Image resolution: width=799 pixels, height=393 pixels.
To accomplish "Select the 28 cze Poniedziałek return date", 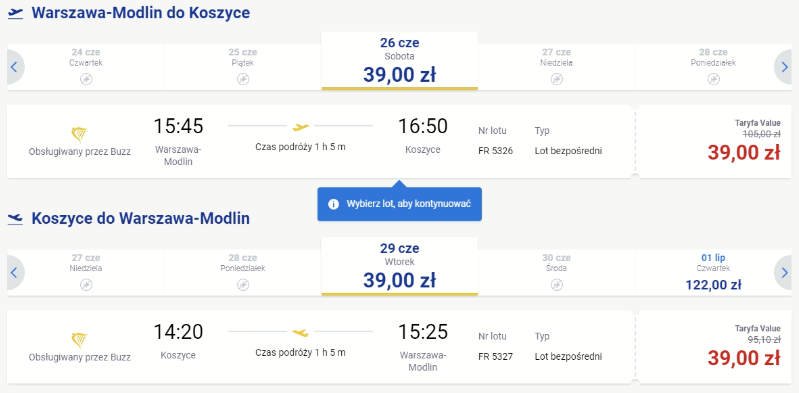I will 243,273.
